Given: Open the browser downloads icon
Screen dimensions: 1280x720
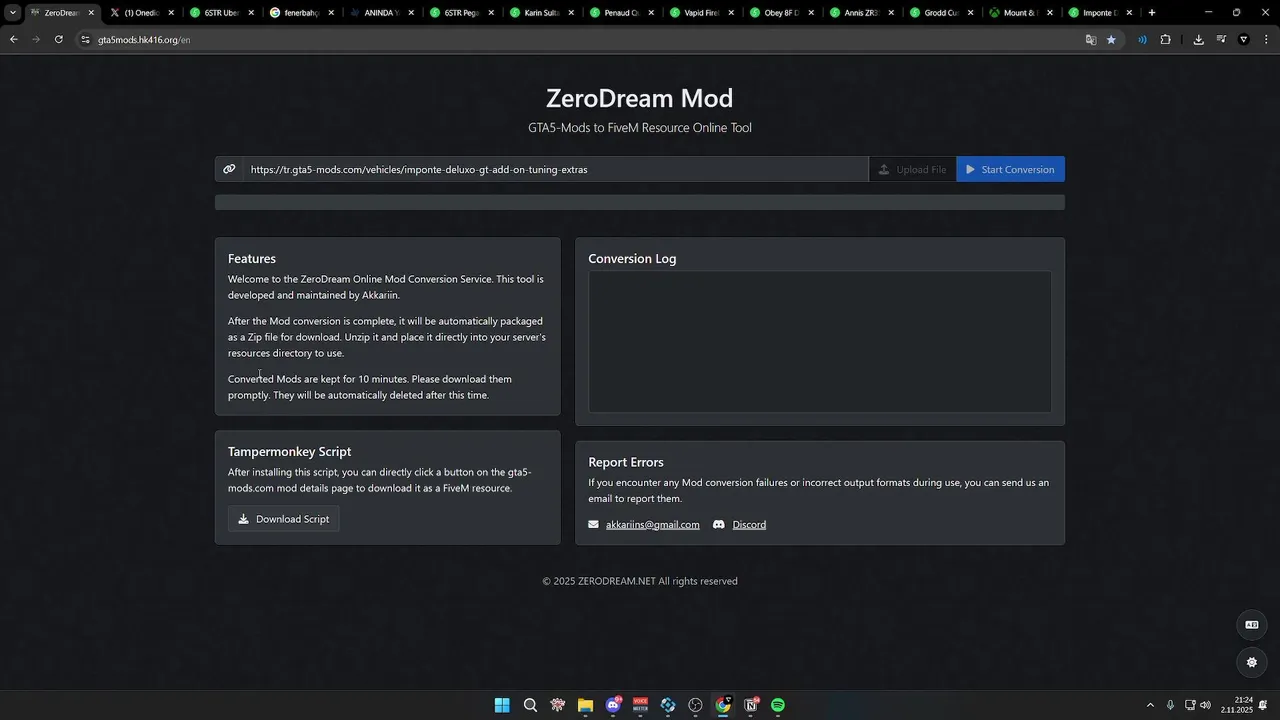Looking at the screenshot, I should (x=1198, y=40).
